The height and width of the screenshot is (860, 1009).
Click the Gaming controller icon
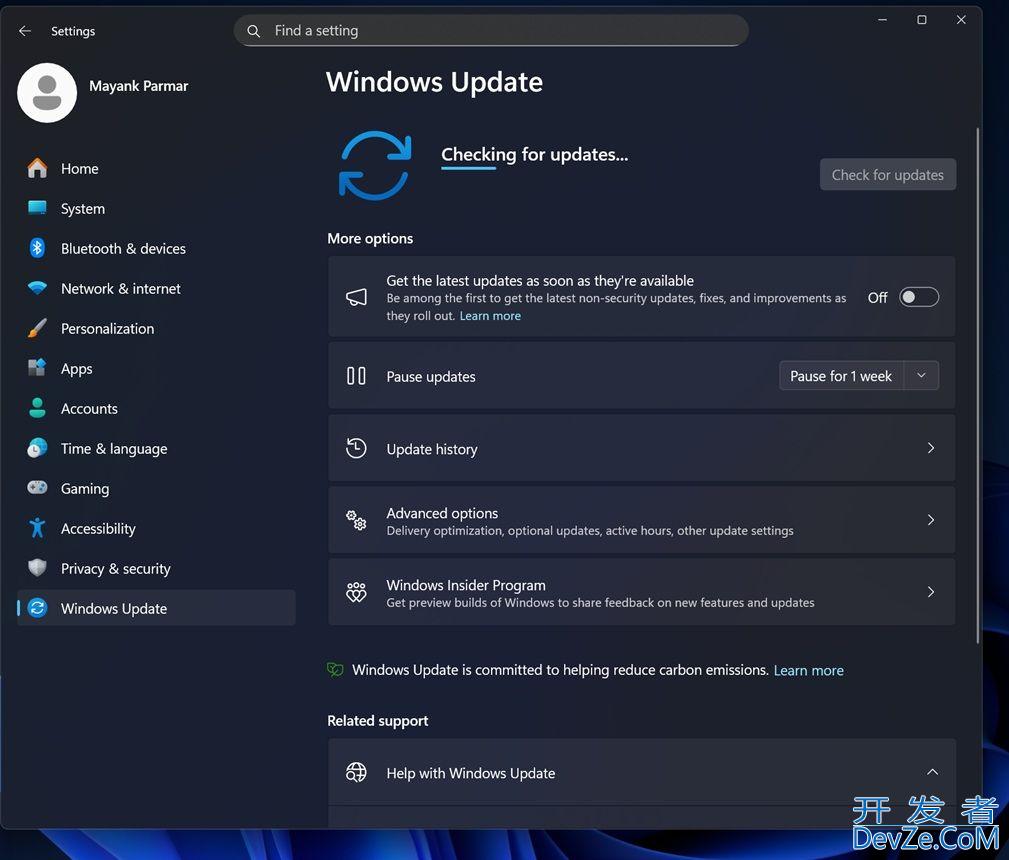[x=37, y=488]
